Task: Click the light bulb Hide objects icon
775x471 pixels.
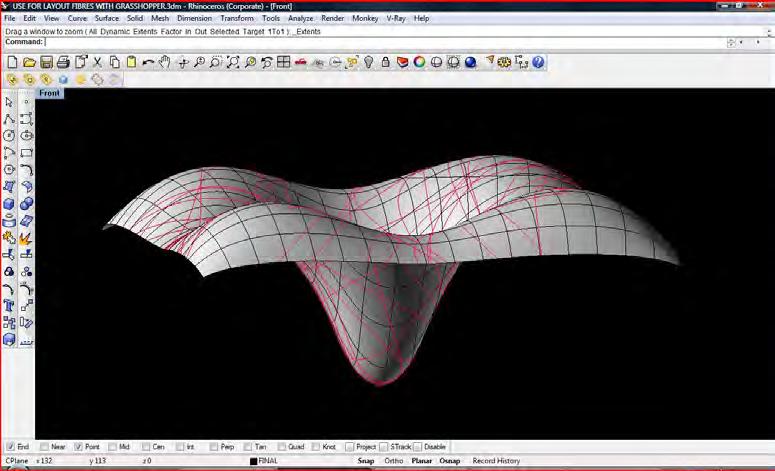Action: (368, 62)
